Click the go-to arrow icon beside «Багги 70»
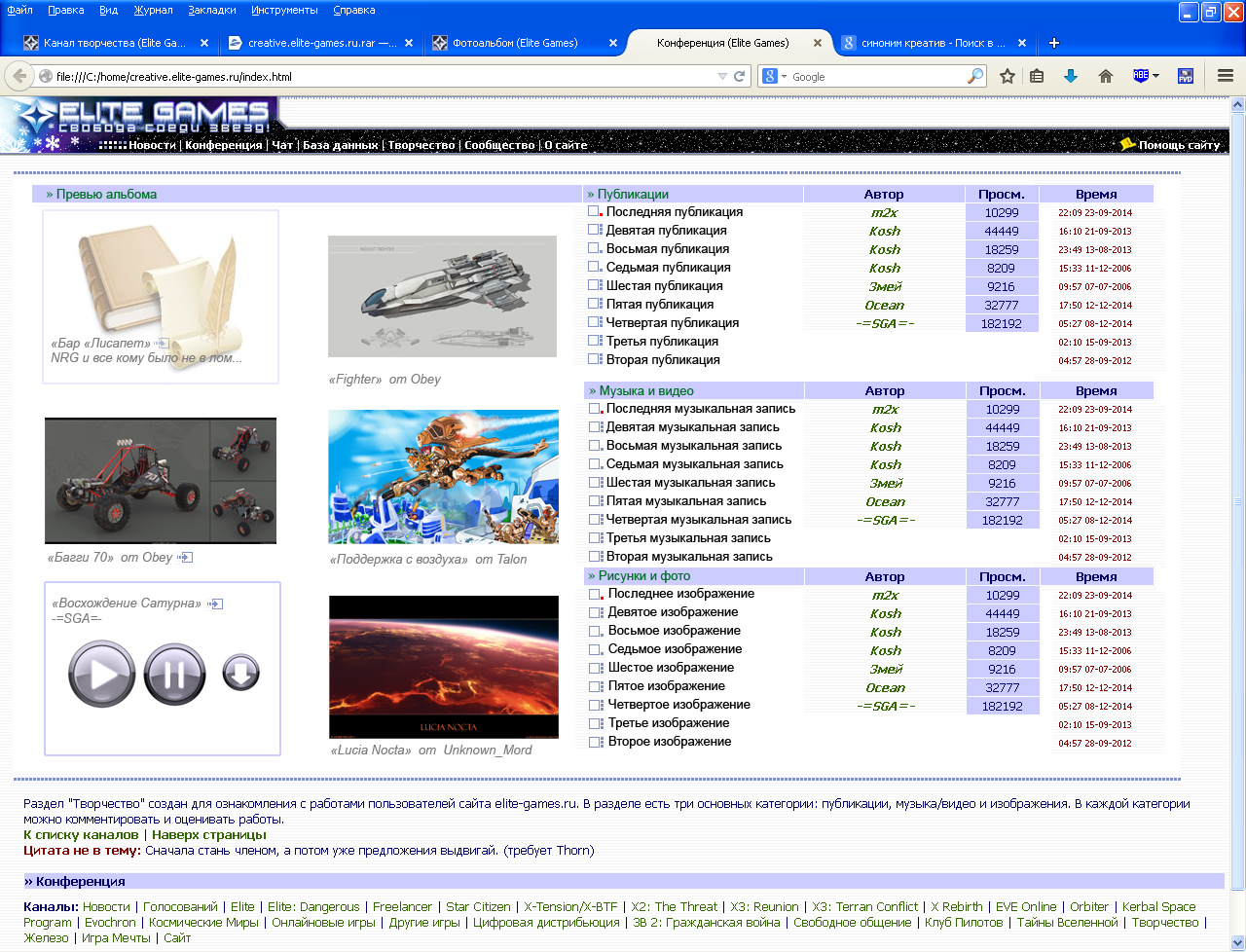 point(185,558)
